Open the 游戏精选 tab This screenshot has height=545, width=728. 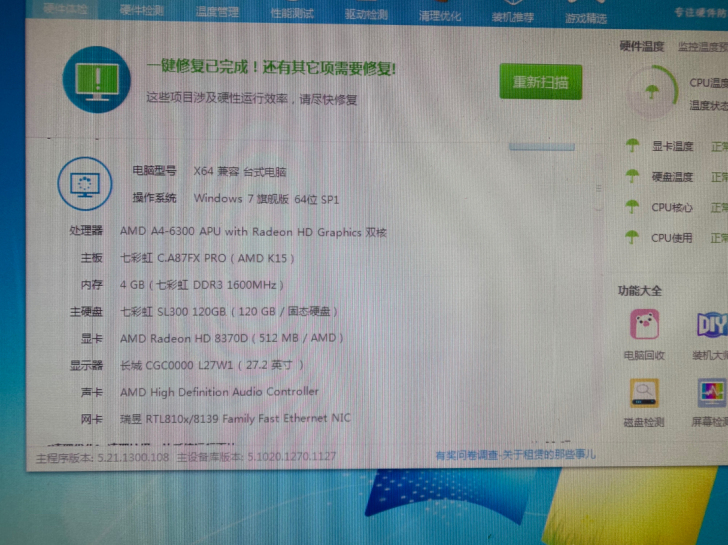[x=586, y=18]
